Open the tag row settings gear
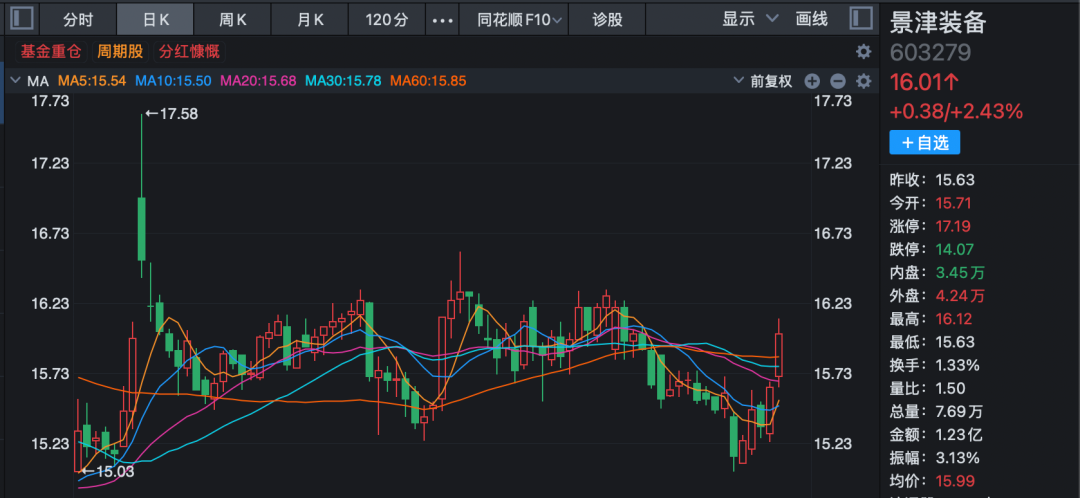The image size is (1080, 498). point(864,51)
